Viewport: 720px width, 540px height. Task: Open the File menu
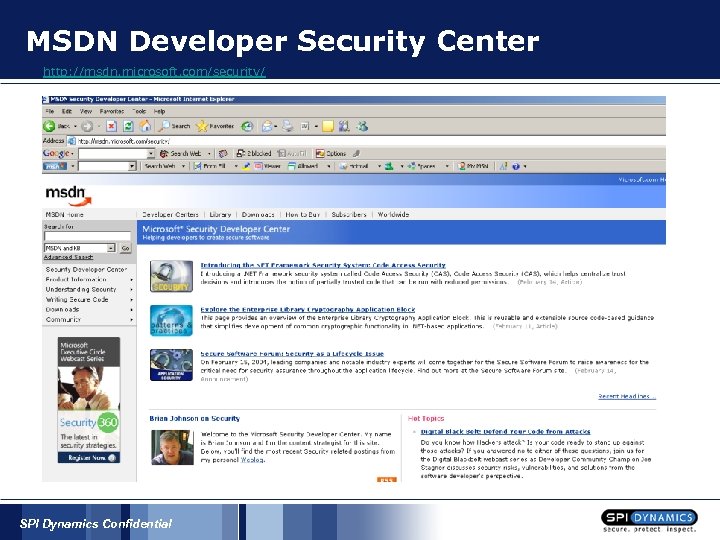point(50,112)
